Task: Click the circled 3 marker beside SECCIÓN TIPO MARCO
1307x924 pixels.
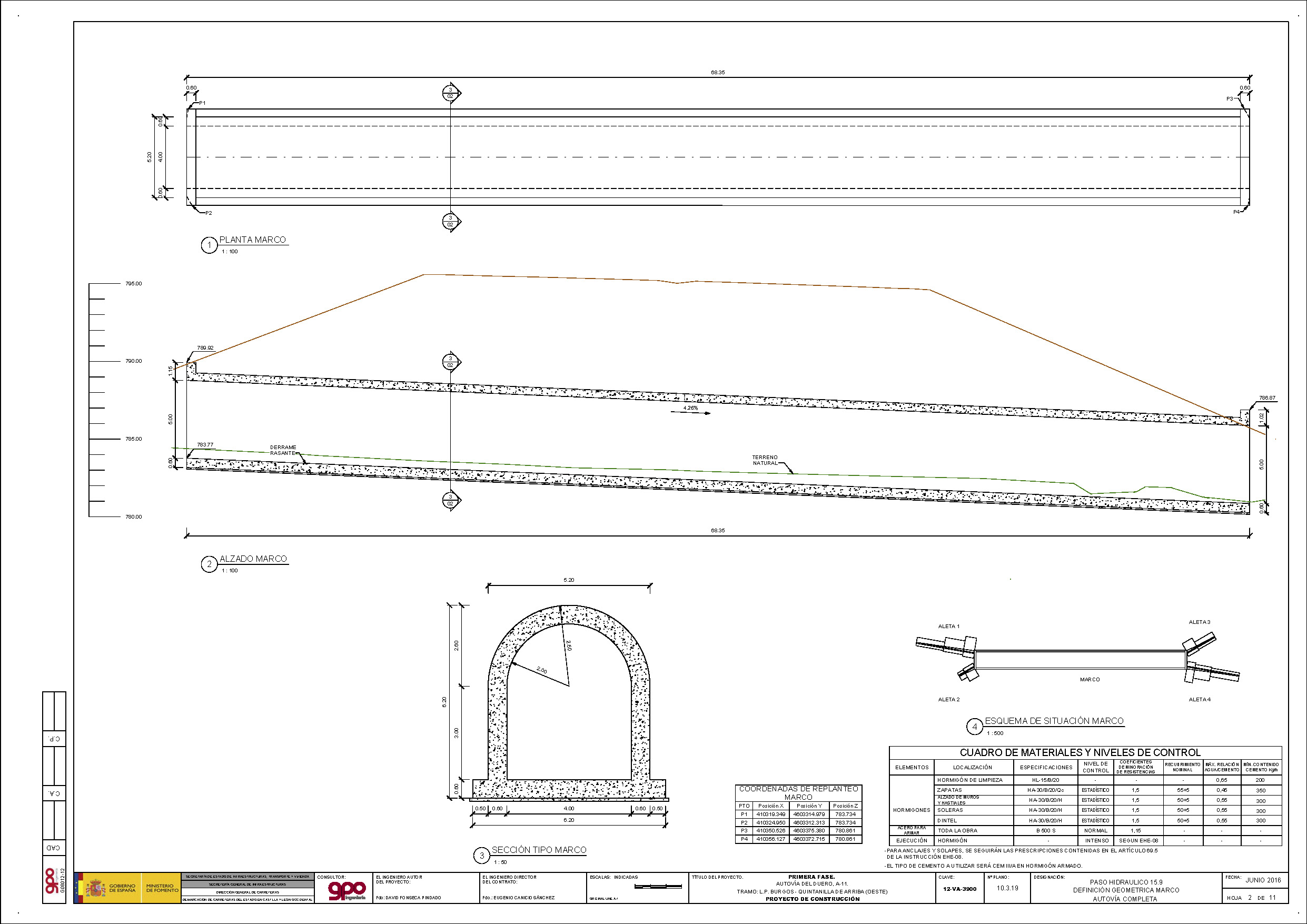Action: point(482,855)
